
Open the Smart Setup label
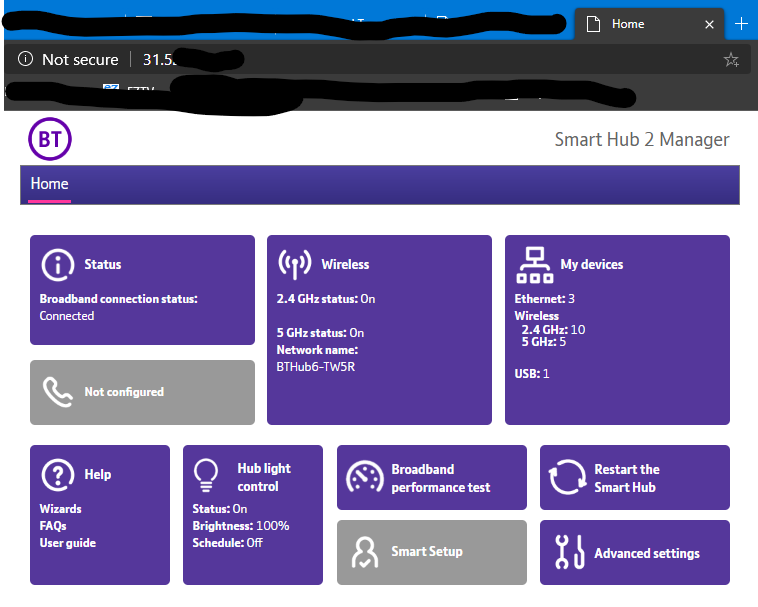(427, 551)
